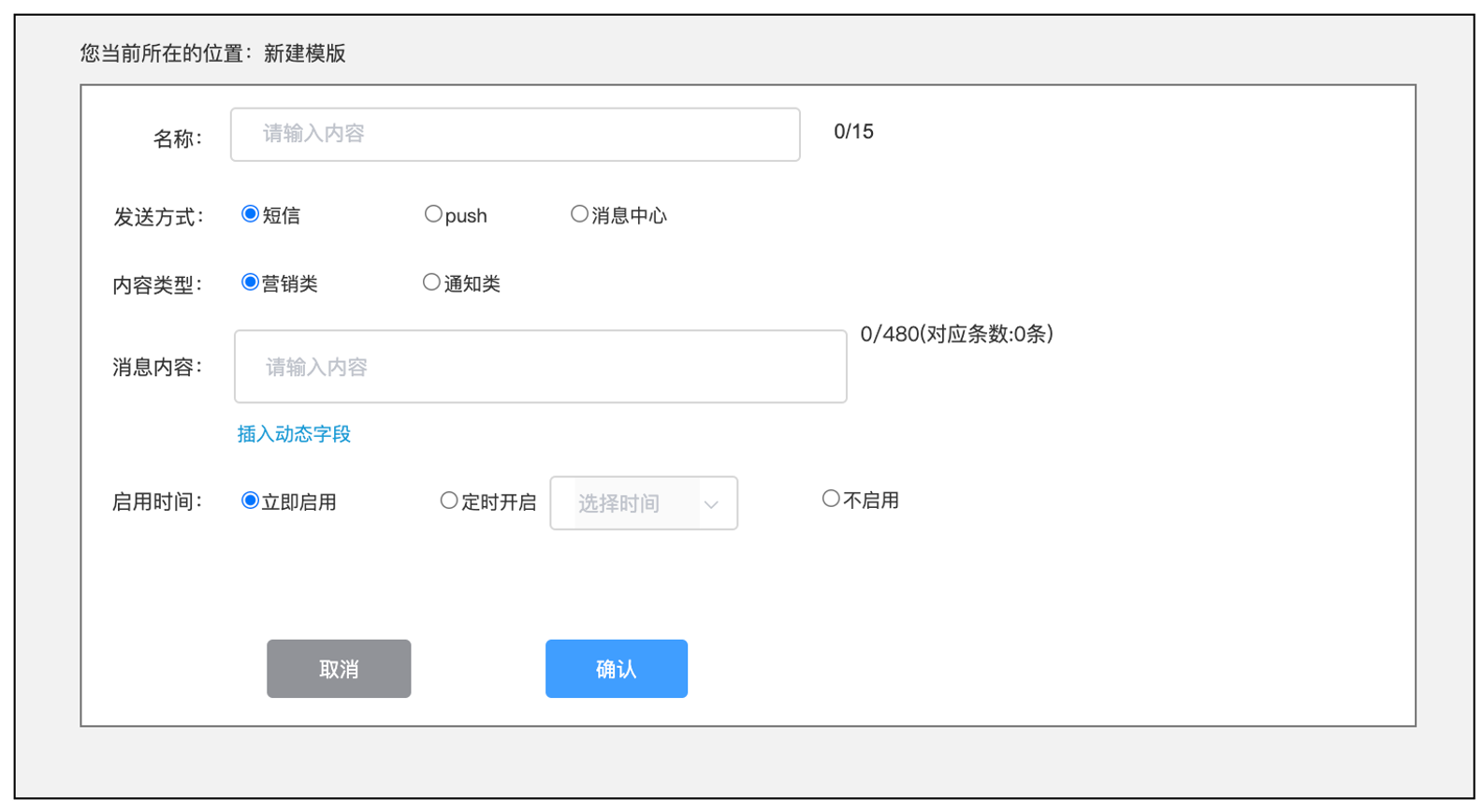The height and width of the screenshot is (812, 1483).
Task: Click the 0/15 character counter text
Action: pos(853,132)
